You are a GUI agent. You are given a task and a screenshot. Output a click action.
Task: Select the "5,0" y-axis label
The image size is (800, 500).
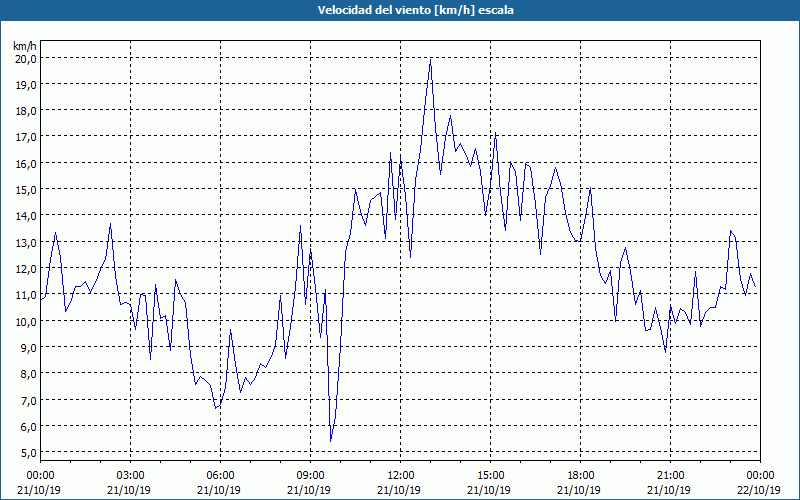coord(28,453)
